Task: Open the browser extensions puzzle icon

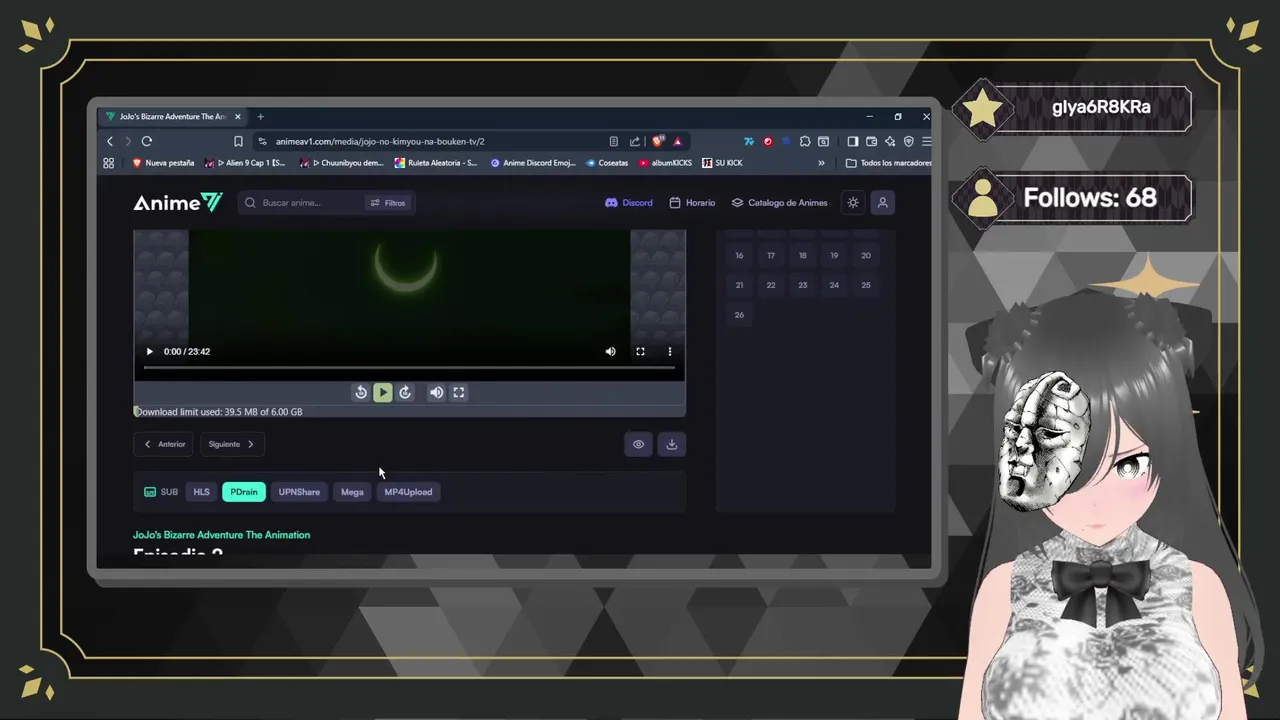Action: pyautogui.click(x=805, y=141)
